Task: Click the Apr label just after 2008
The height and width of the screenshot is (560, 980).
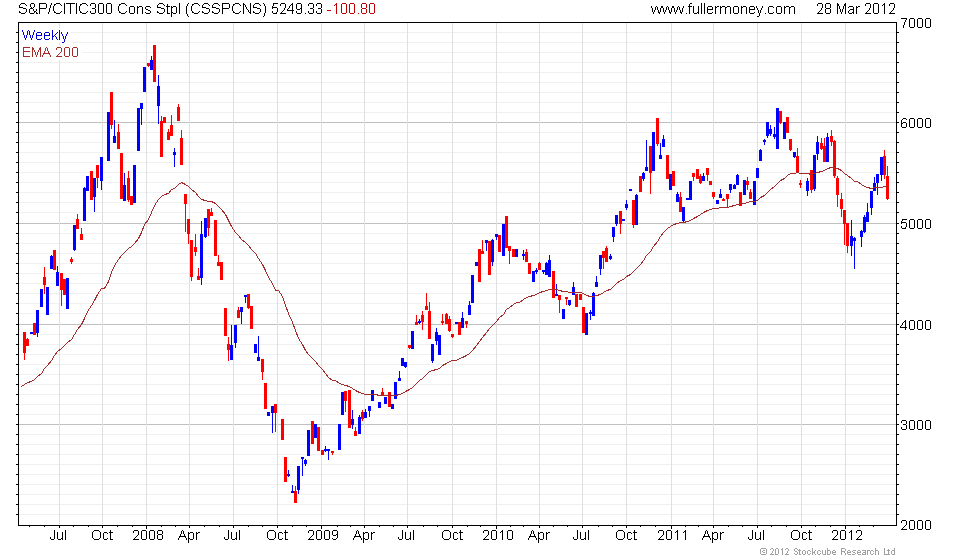Action: pos(189,536)
